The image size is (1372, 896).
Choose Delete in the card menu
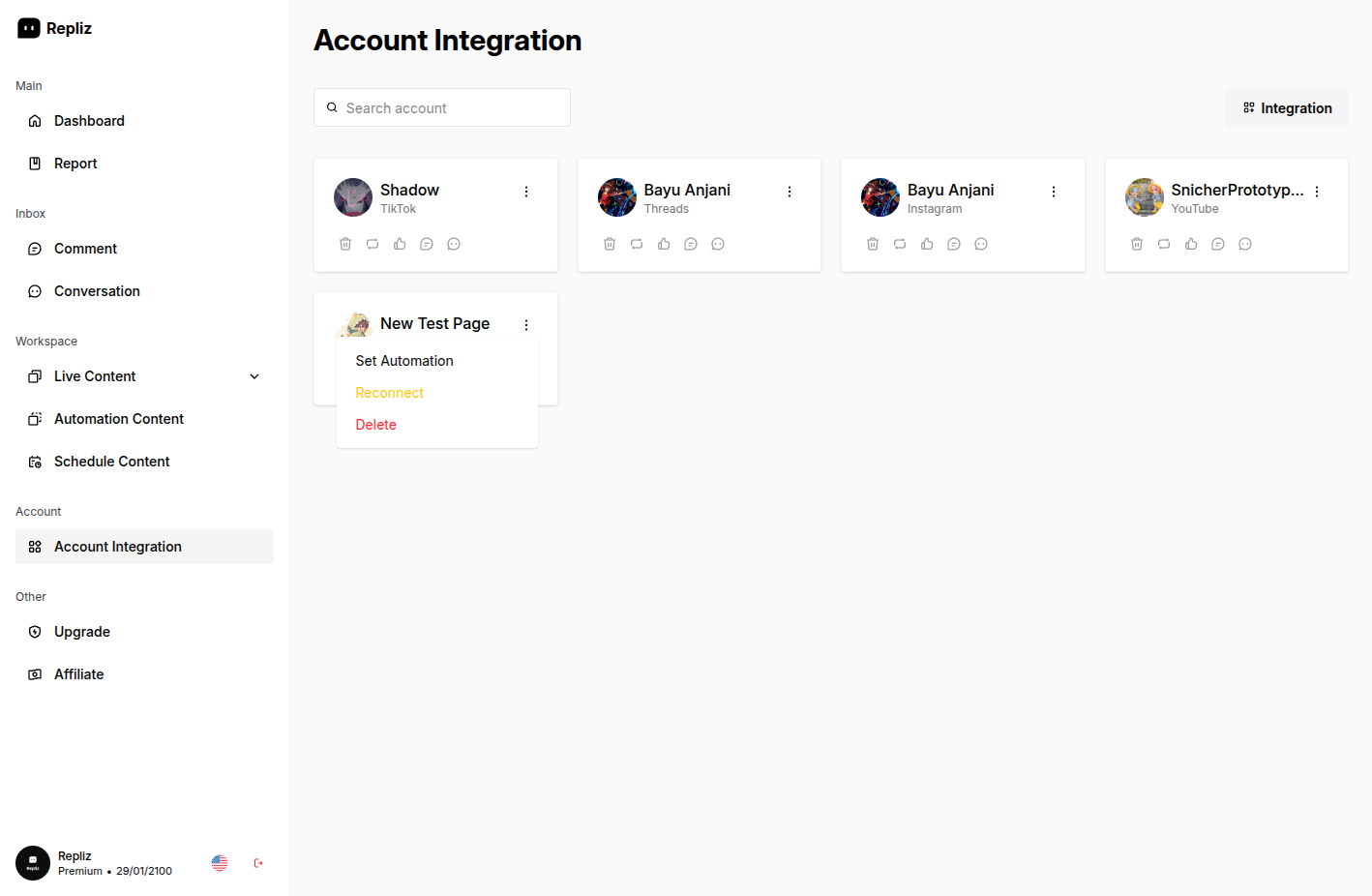pos(375,425)
